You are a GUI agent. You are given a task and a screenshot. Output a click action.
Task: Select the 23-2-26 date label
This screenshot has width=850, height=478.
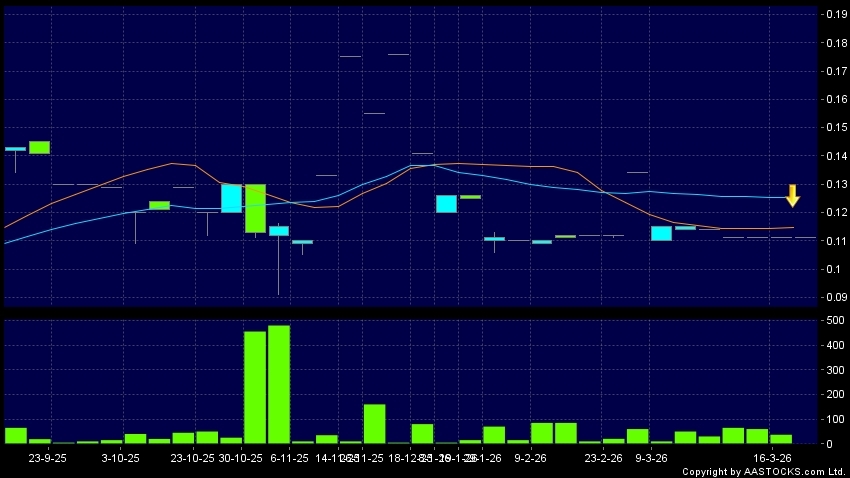[x=603, y=457]
